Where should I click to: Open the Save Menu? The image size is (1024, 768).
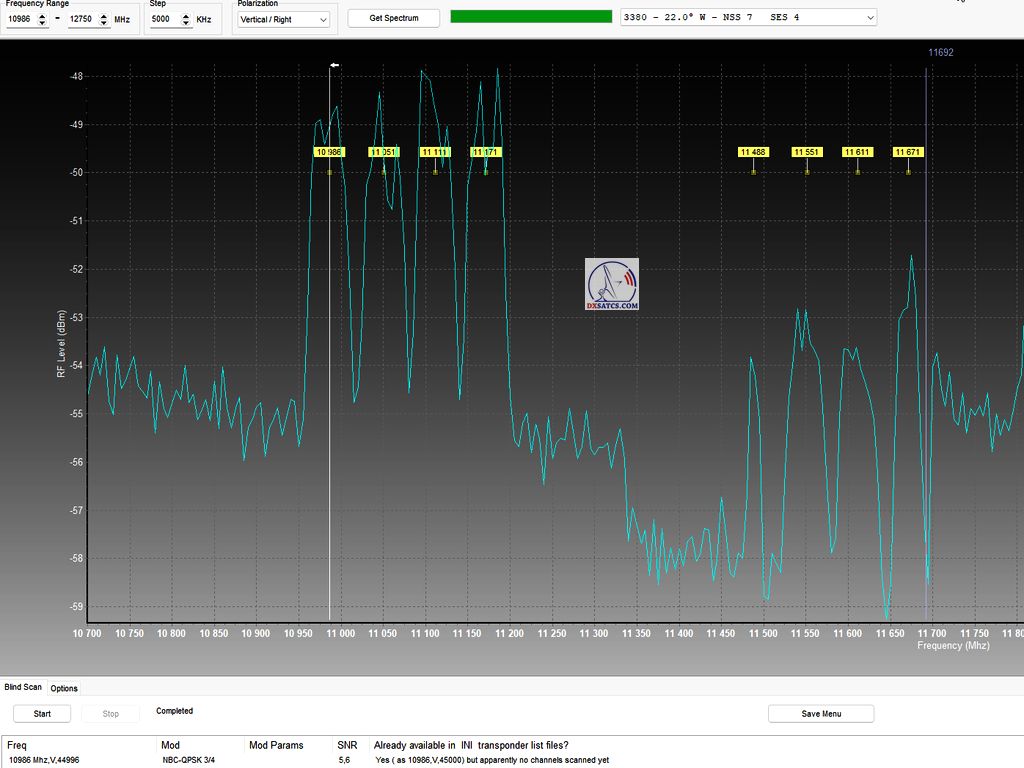point(820,714)
